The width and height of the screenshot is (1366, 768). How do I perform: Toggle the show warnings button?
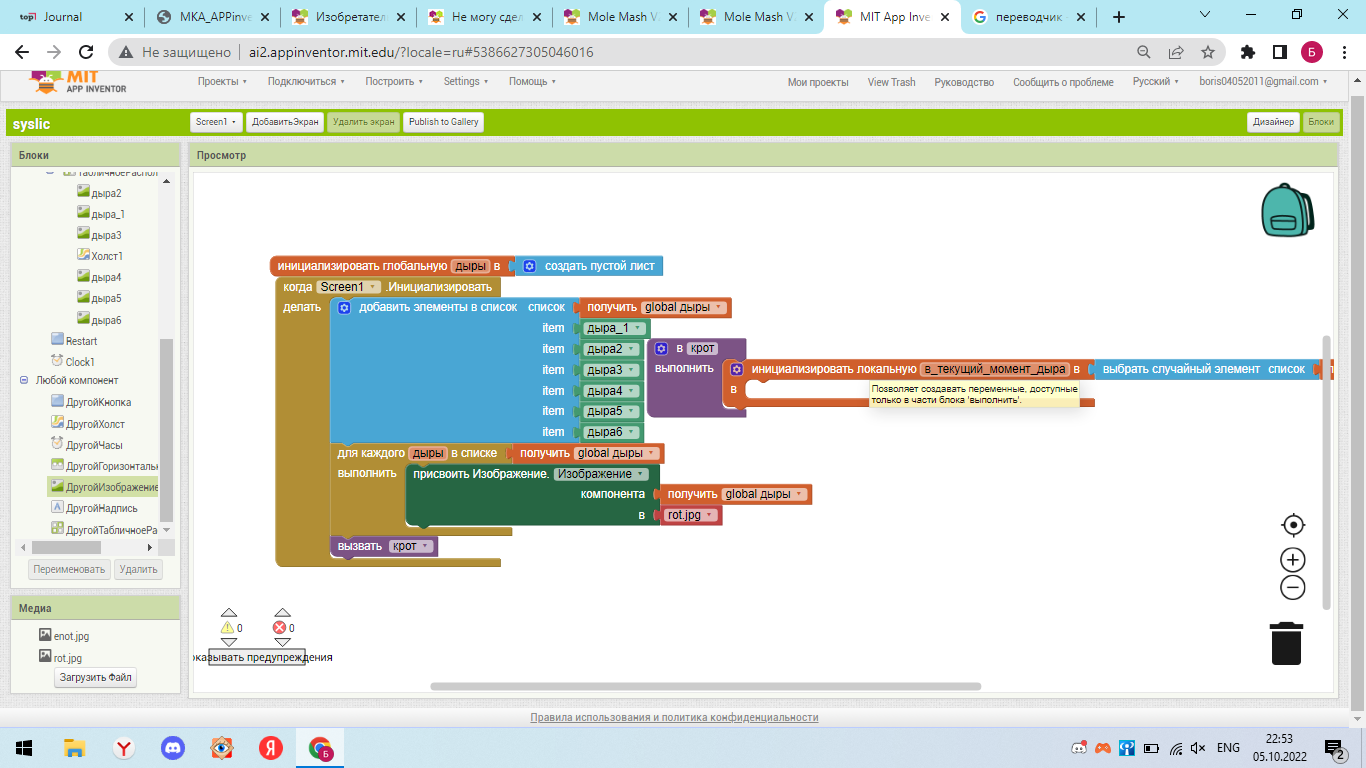tap(257, 657)
